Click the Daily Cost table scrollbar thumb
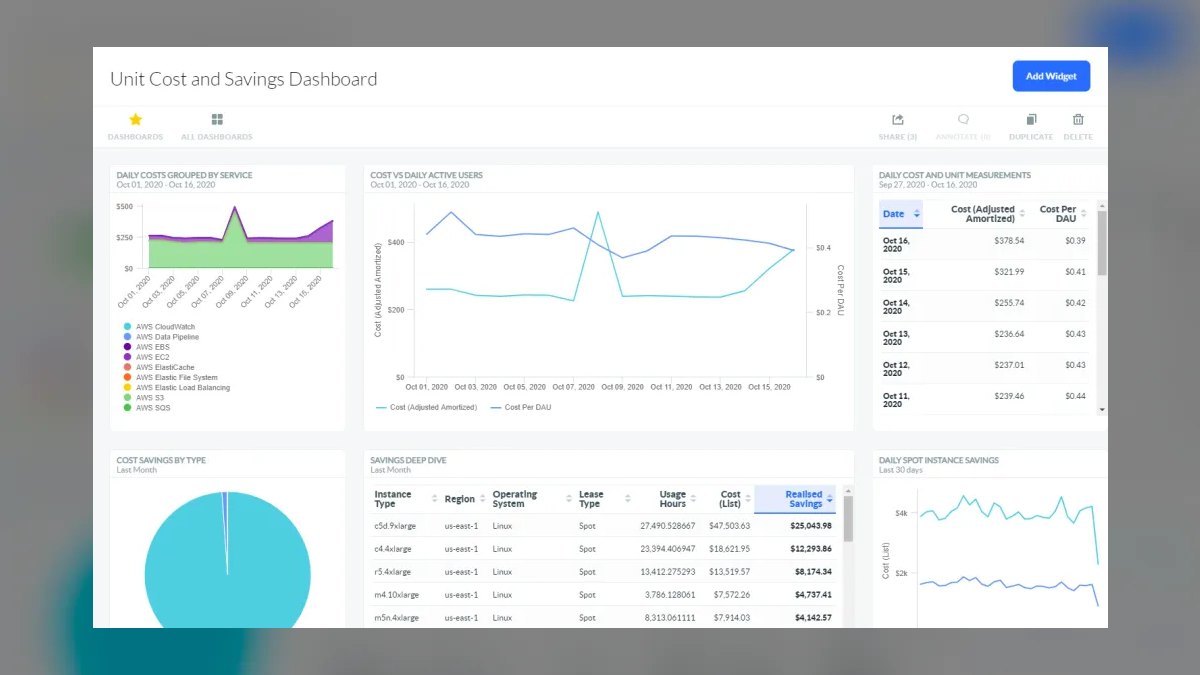Viewport: 1200px width, 675px height. (x=1102, y=242)
